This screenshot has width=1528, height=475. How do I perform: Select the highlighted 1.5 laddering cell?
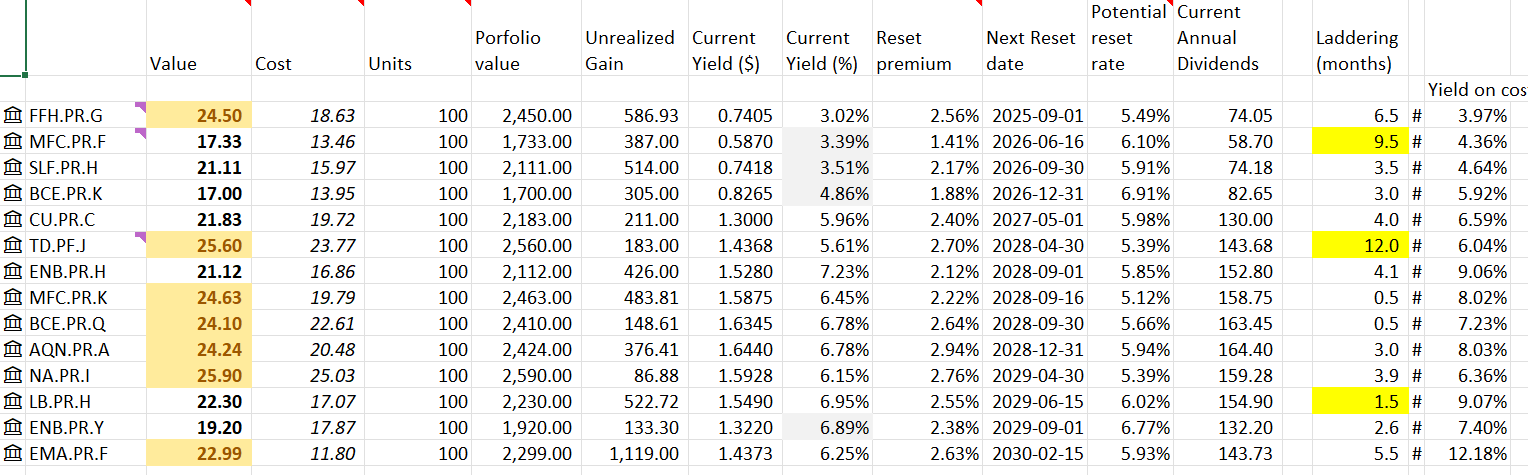pyautogui.click(x=1360, y=402)
